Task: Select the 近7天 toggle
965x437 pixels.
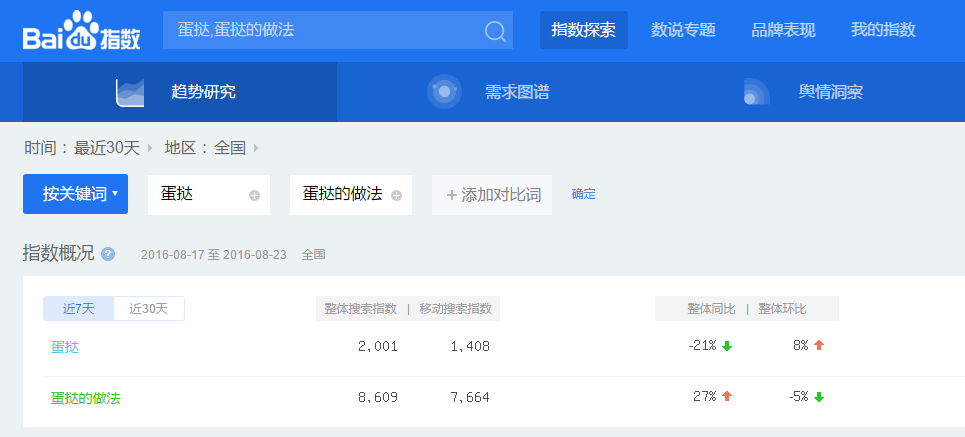Action: (78, 308)
